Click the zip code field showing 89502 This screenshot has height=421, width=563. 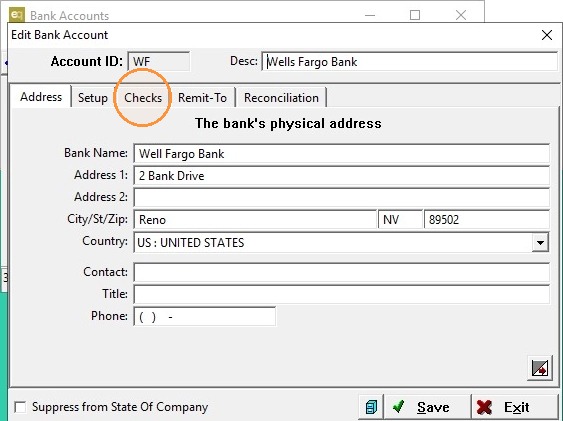pyautogui.click(x=487, y=219)
